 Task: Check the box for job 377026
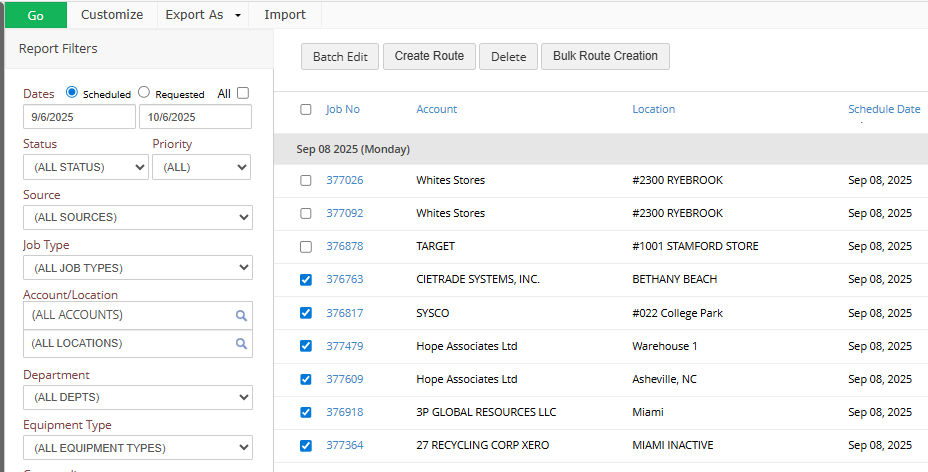click(x=306, y=180)
